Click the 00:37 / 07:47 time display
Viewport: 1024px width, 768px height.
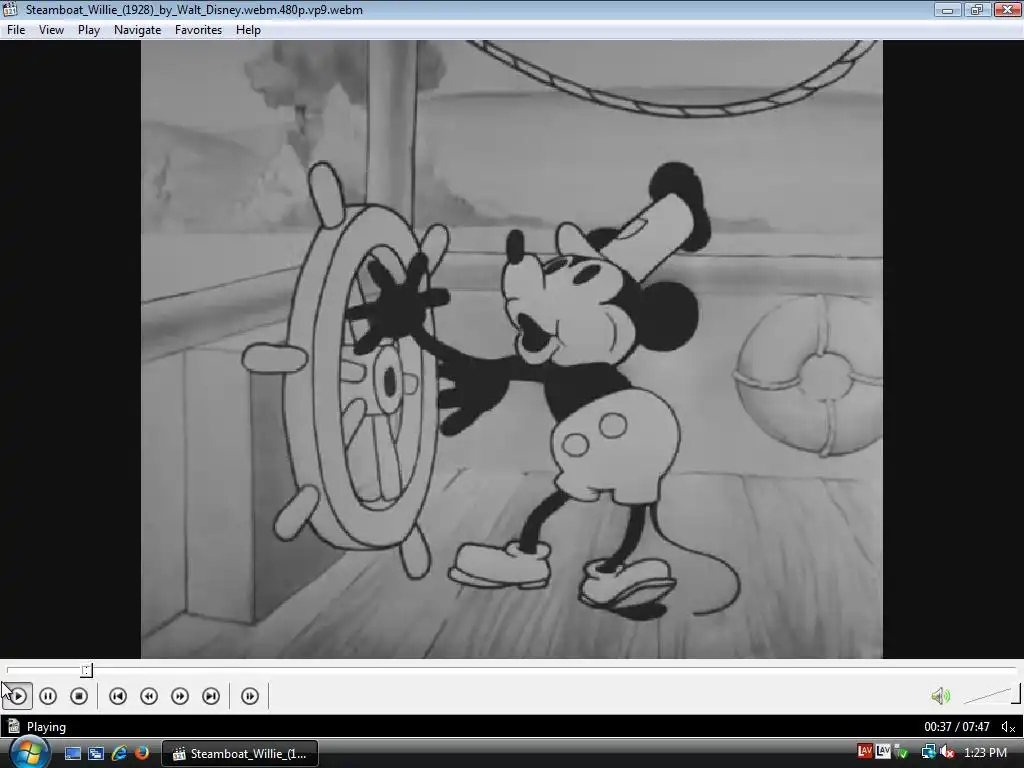[x=957, y=727]
